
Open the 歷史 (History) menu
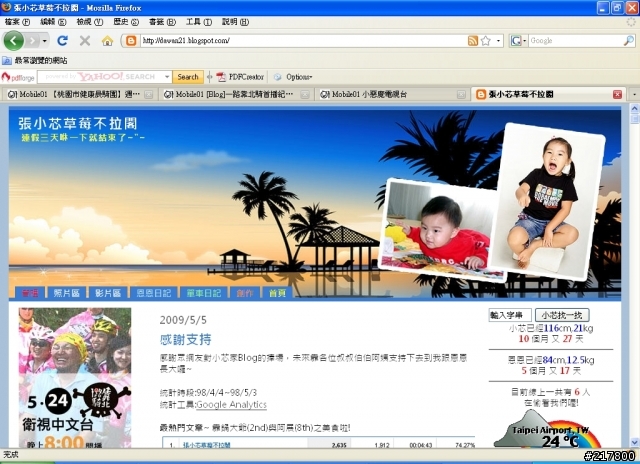(x=126, y=22)
